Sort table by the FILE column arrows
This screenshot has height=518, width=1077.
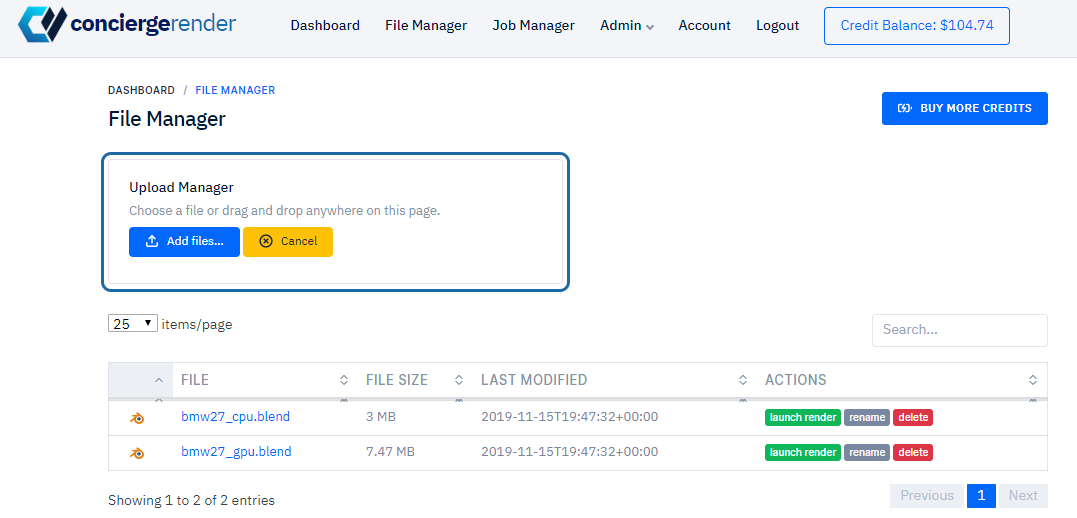click(x=343, y=380)
